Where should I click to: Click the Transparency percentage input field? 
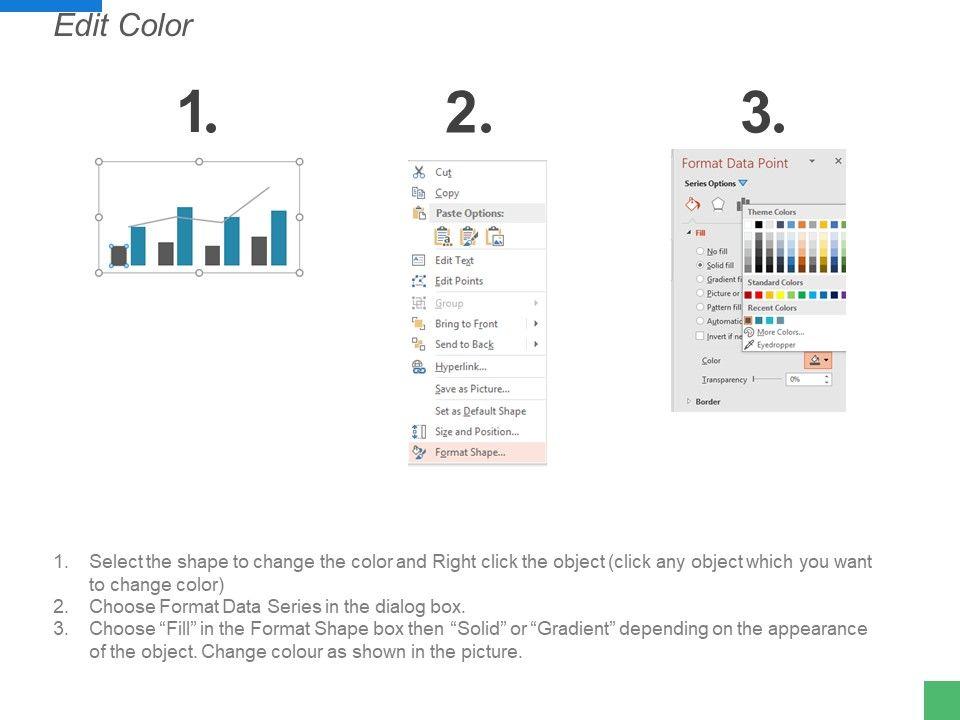click(x=806, y=380)
